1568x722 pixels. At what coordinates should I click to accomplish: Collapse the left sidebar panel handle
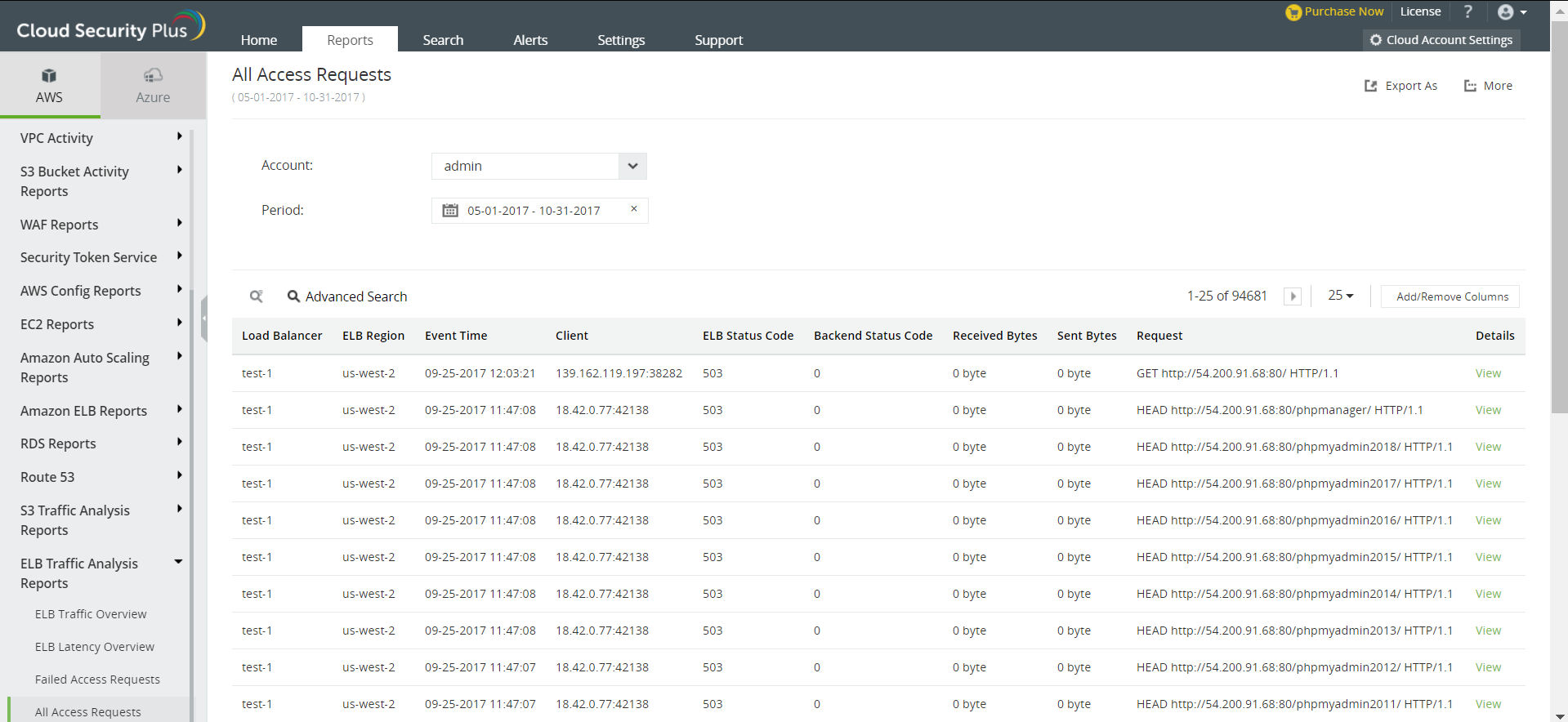(203, 319)
